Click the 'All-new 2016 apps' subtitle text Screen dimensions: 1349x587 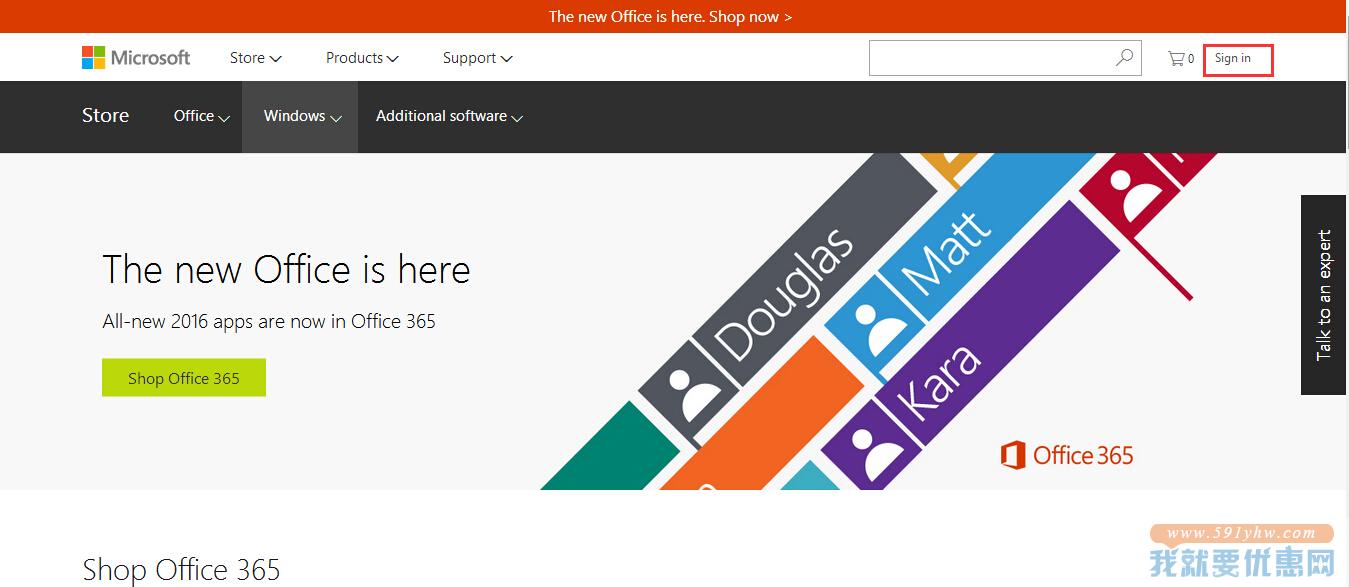click(x=269, y=322)
